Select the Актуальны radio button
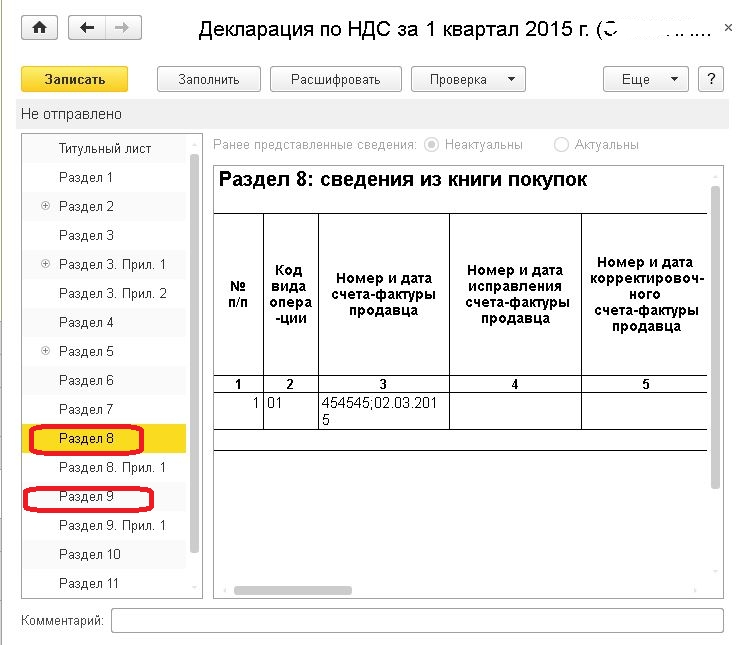Viewport: 750px width, 645px height. coord(561,145)
